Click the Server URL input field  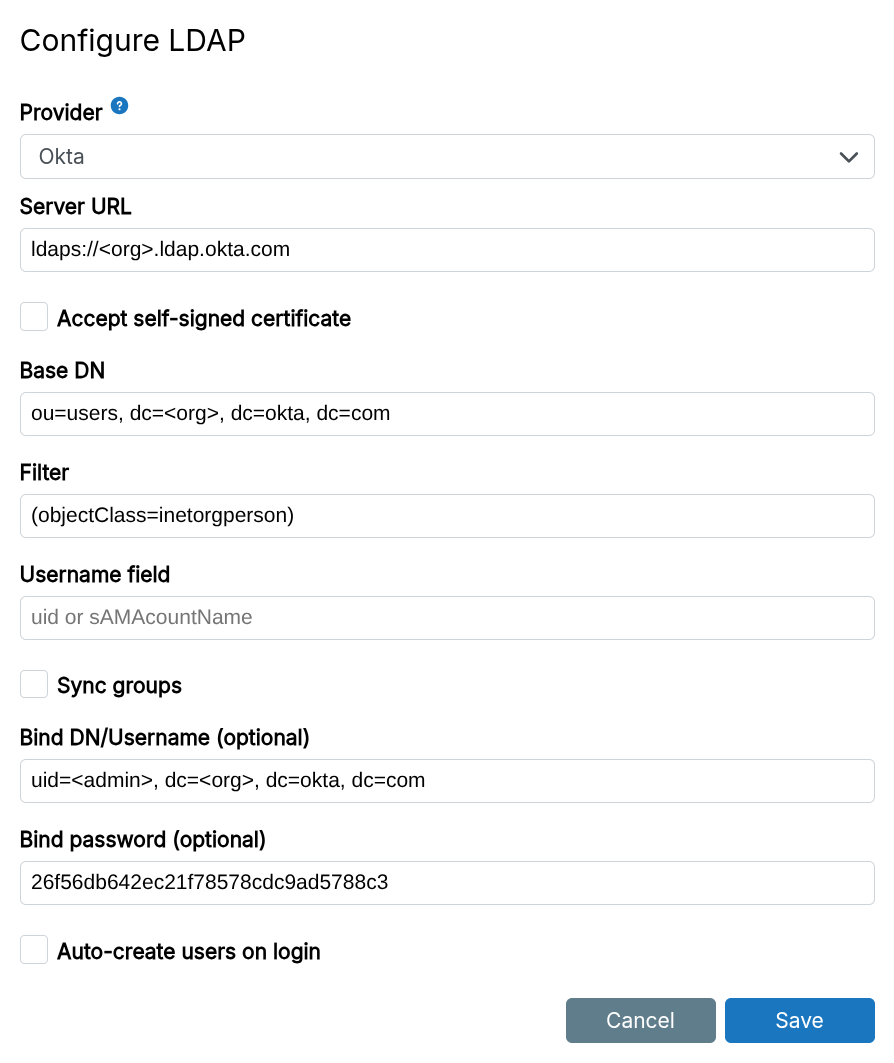(447, 250)
